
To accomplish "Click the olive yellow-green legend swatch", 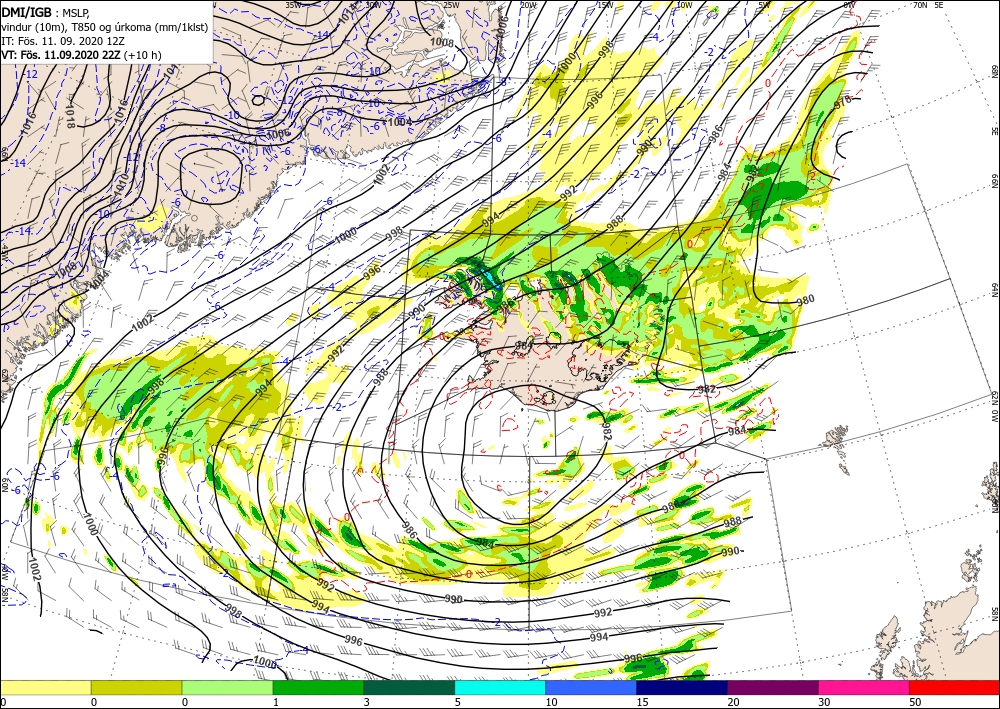I will coord(136,687).
